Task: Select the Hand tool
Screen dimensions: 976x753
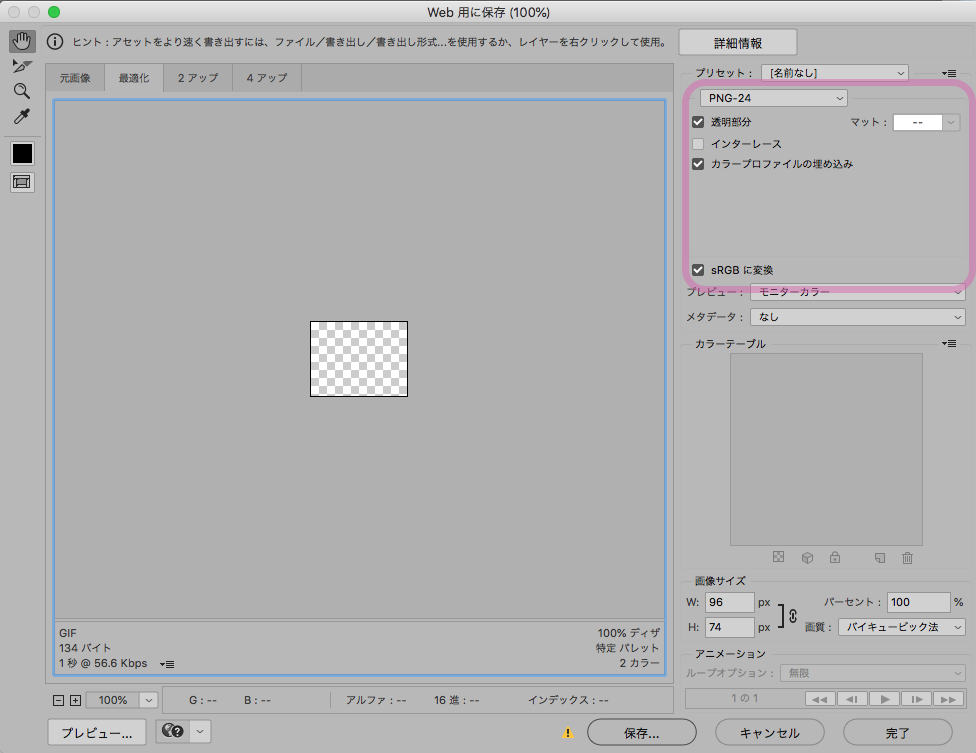Action: [x=22, y=42]
